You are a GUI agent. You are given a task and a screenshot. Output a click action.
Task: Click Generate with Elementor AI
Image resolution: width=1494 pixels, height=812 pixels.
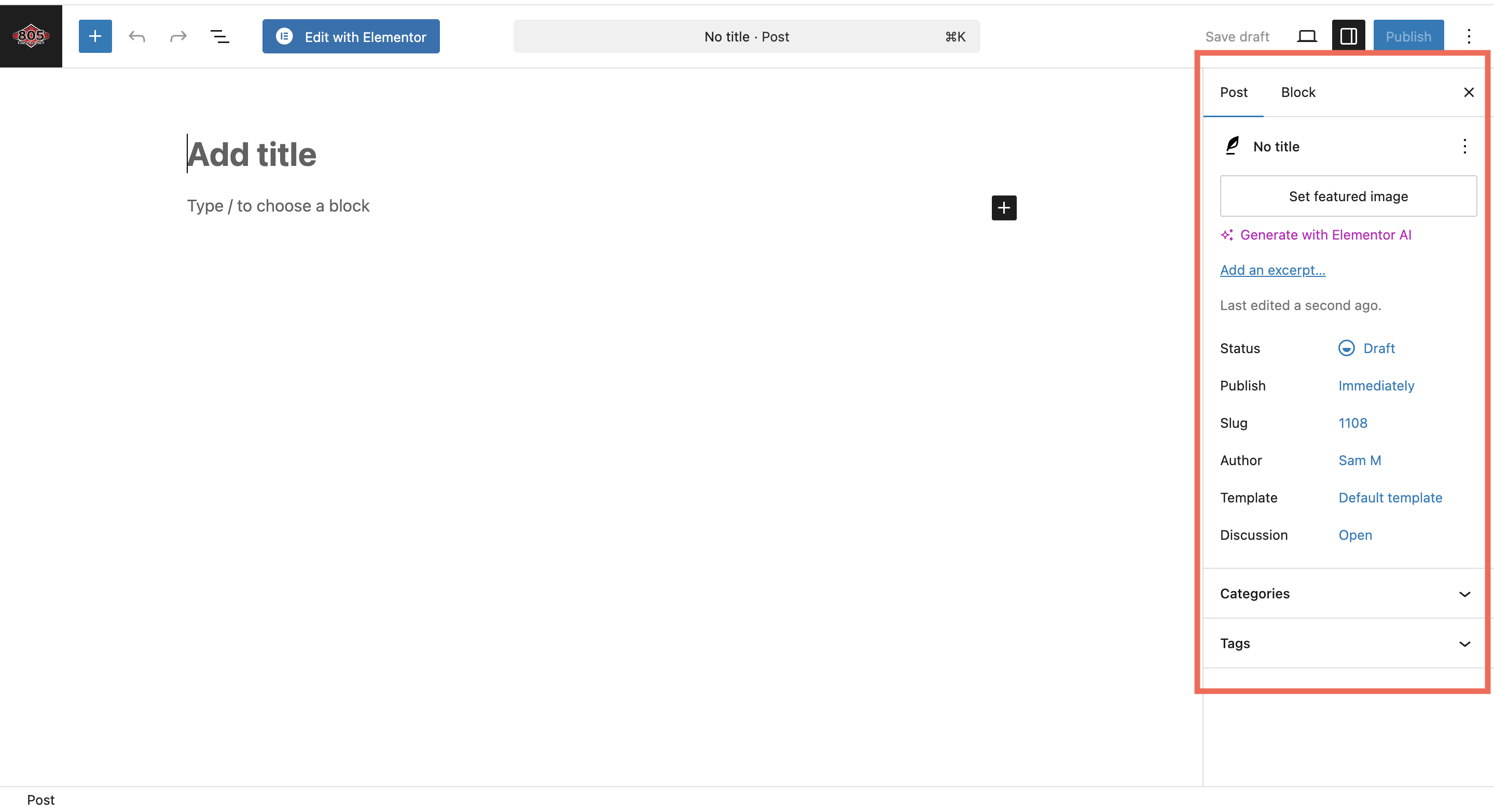pos(1316,235)
